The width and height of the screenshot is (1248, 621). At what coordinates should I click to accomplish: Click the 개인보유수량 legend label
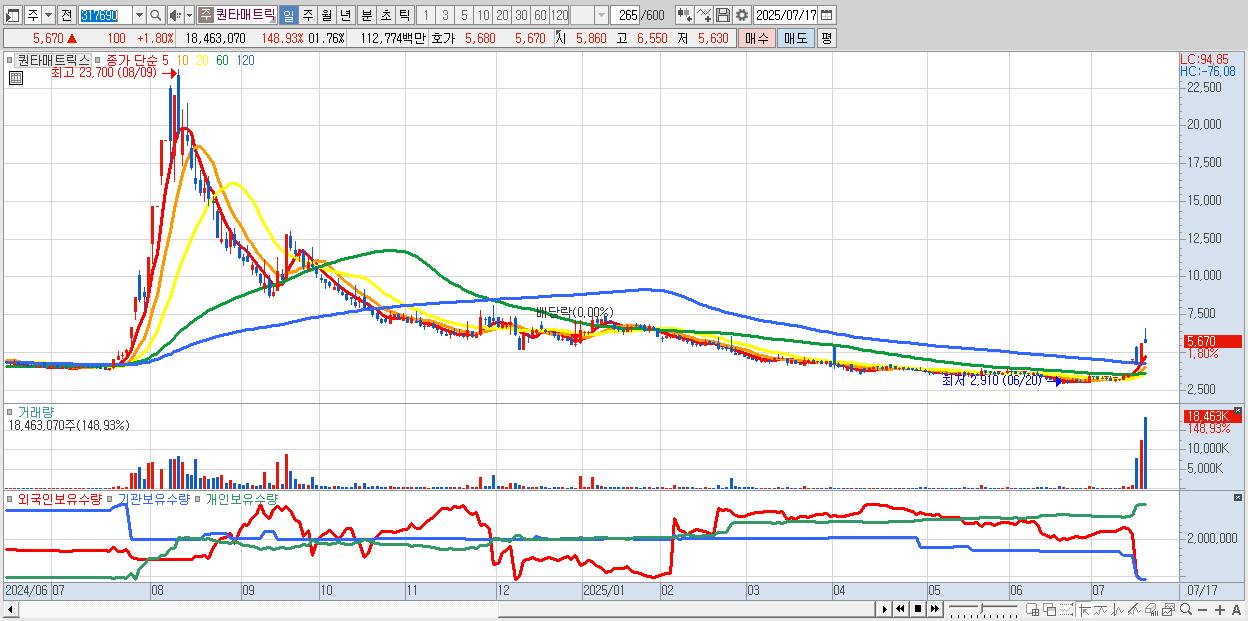tap(241, 498)
